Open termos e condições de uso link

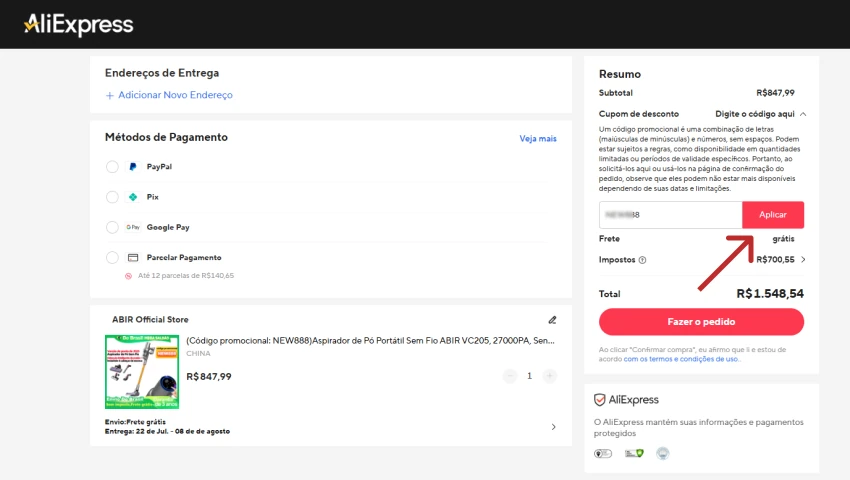point(681,359)
